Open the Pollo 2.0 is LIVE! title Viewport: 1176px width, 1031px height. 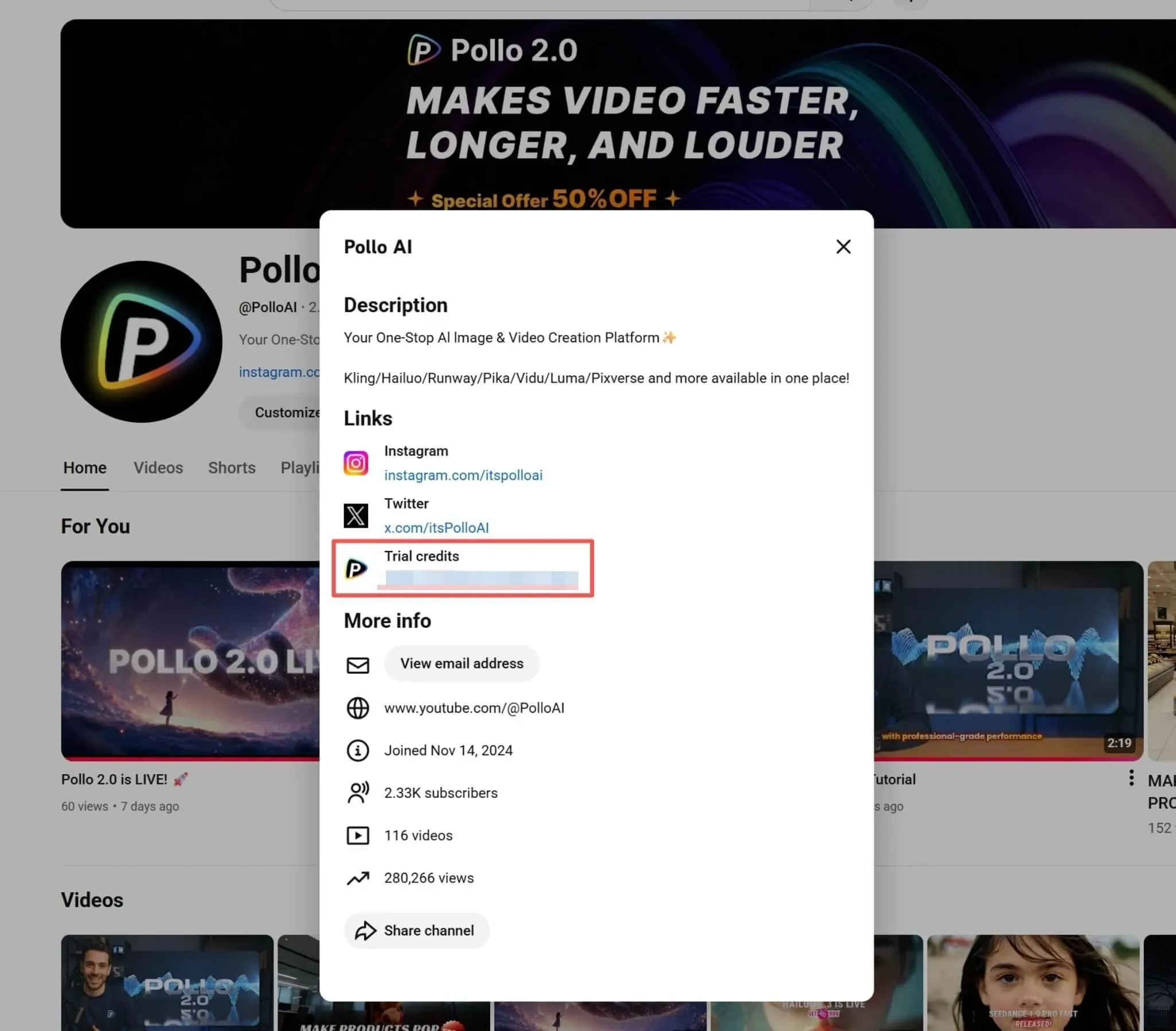(124, 780)
